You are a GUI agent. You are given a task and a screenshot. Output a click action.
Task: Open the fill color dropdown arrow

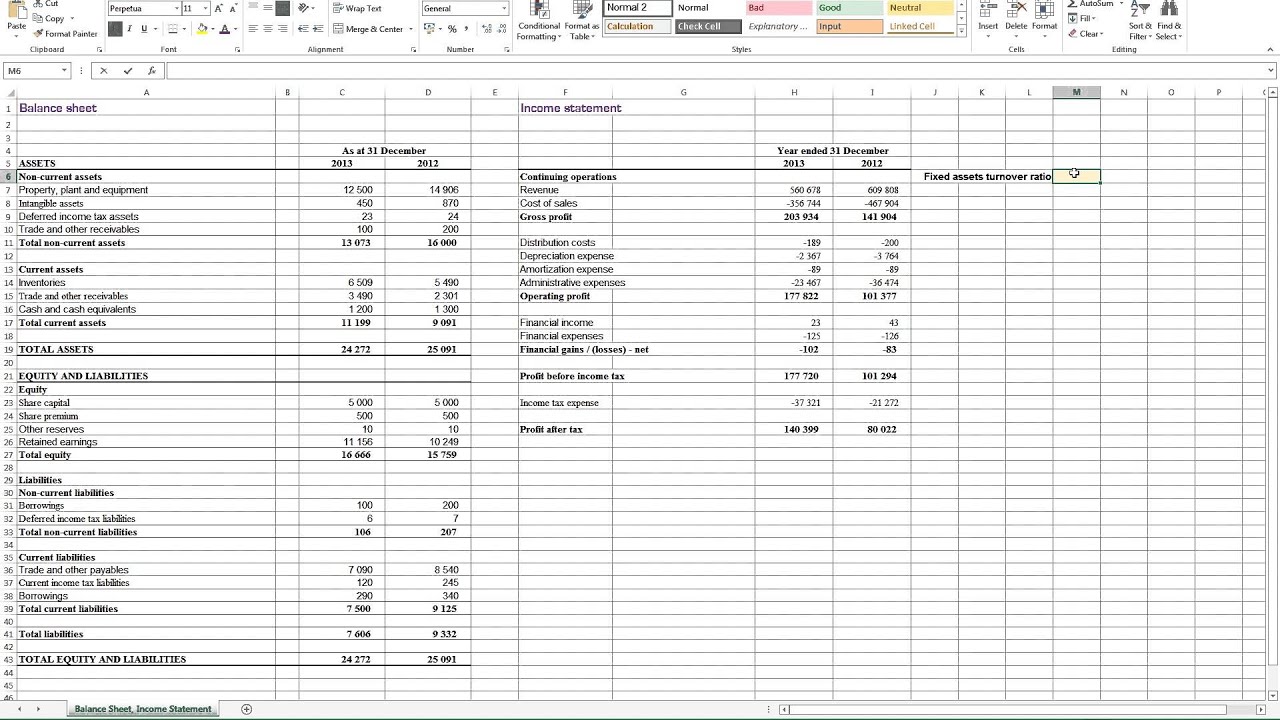(212, 29)
